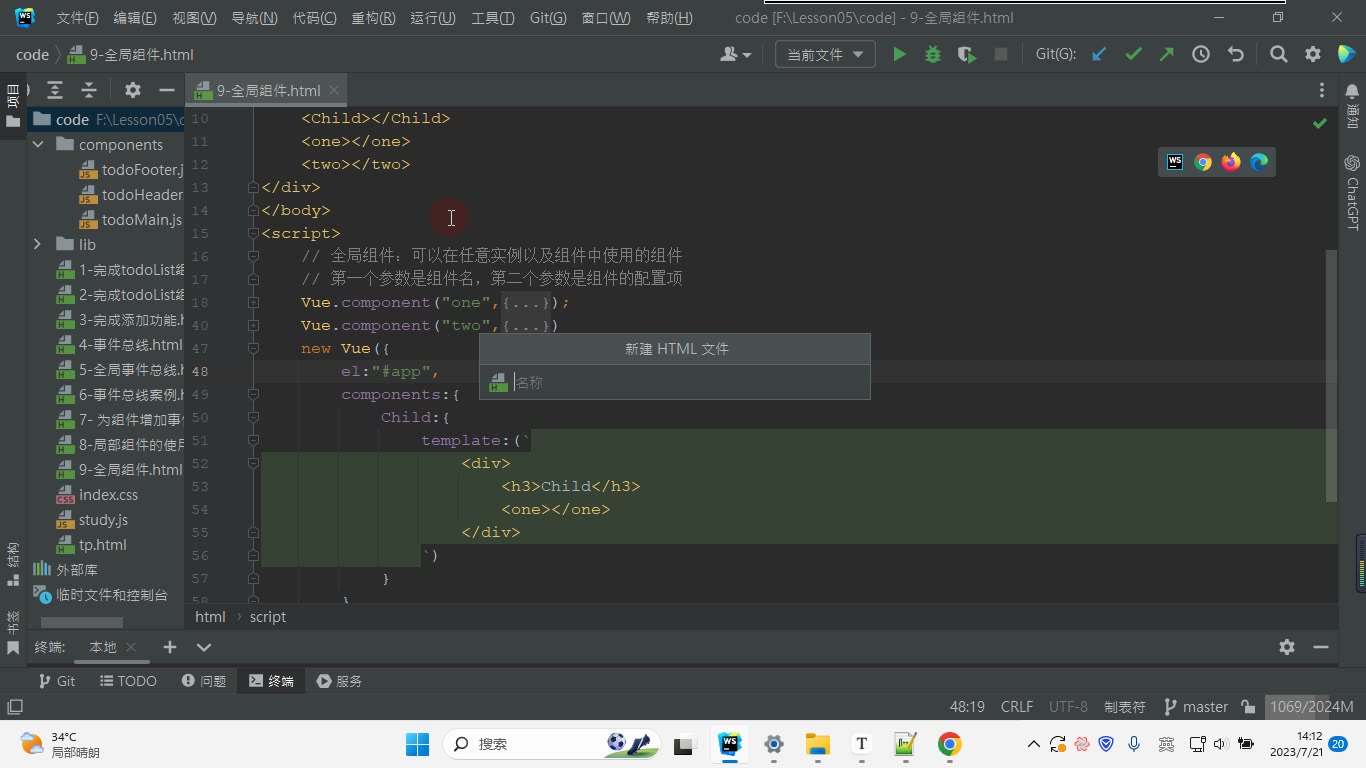
Task: Show Git history clock icon
Action: coord(1201,55)
